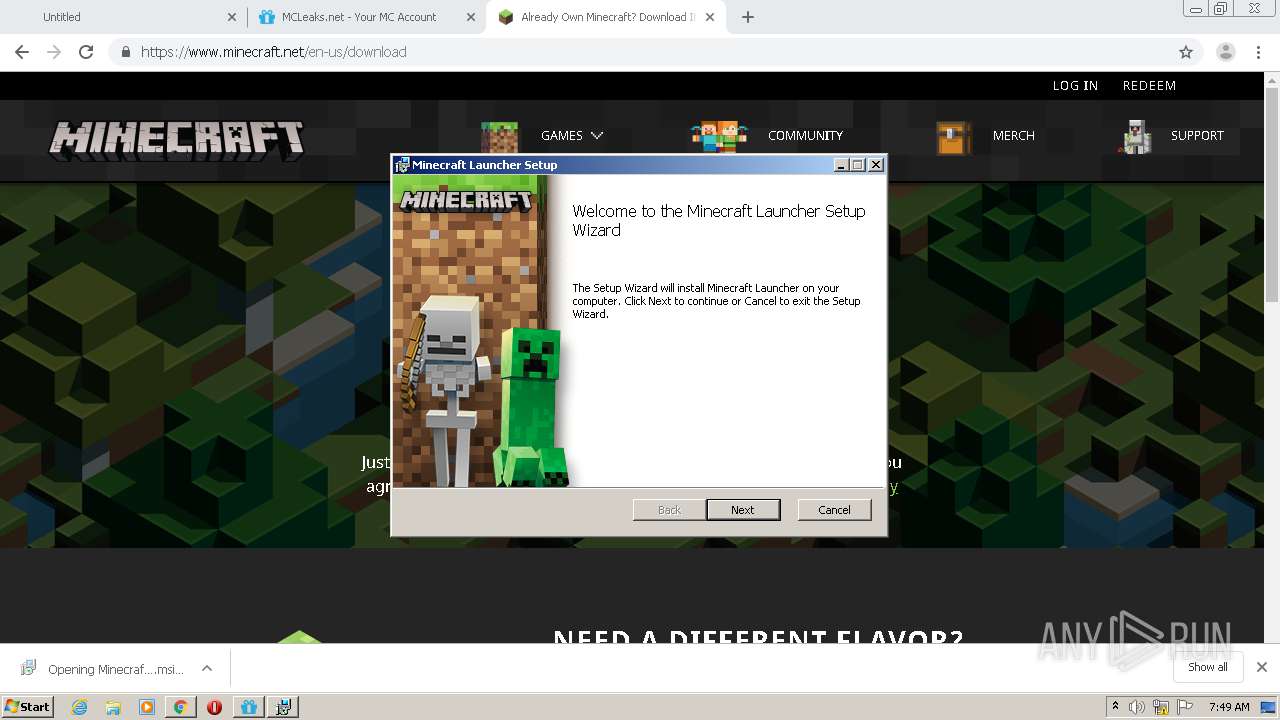1280x720 pixels.
Task: Go back in browser history
Action: coord(22,52)
